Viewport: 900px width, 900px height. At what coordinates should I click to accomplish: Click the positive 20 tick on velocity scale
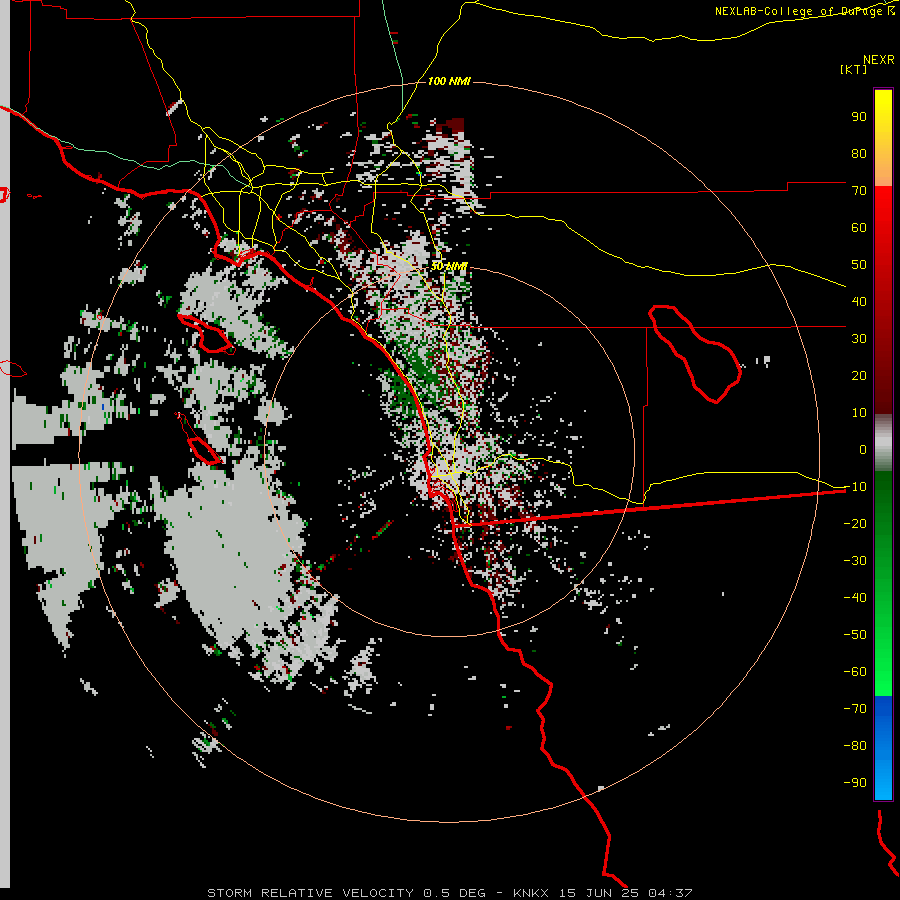coord(859,375)
